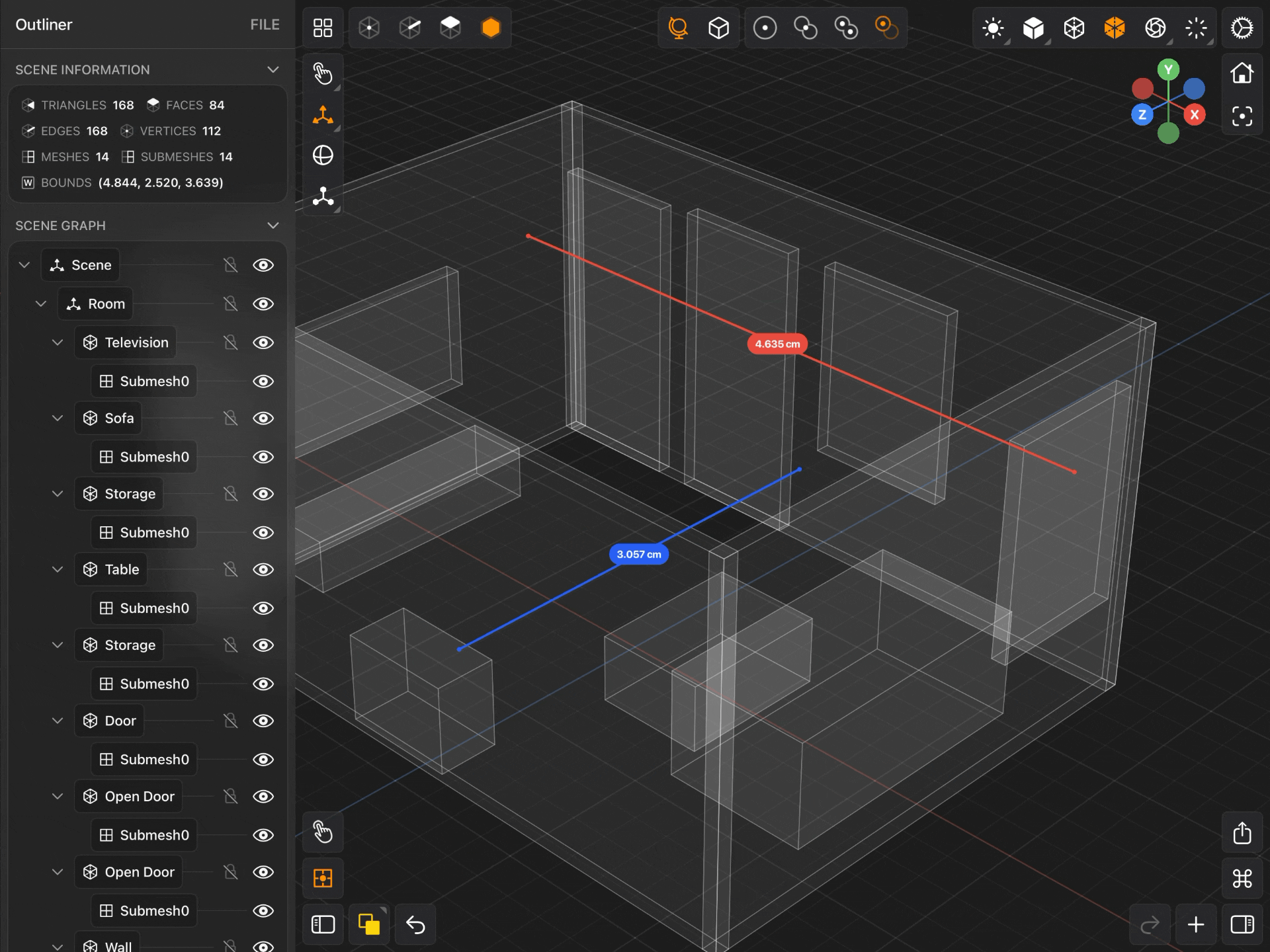Click the share export icon
The image size is (1270, 952).
(1242, 833)
